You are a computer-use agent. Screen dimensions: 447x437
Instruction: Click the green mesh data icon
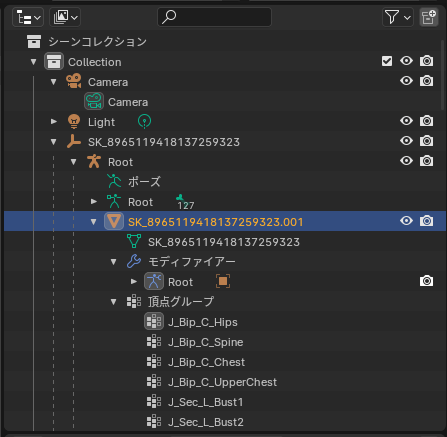coord(134,241)
